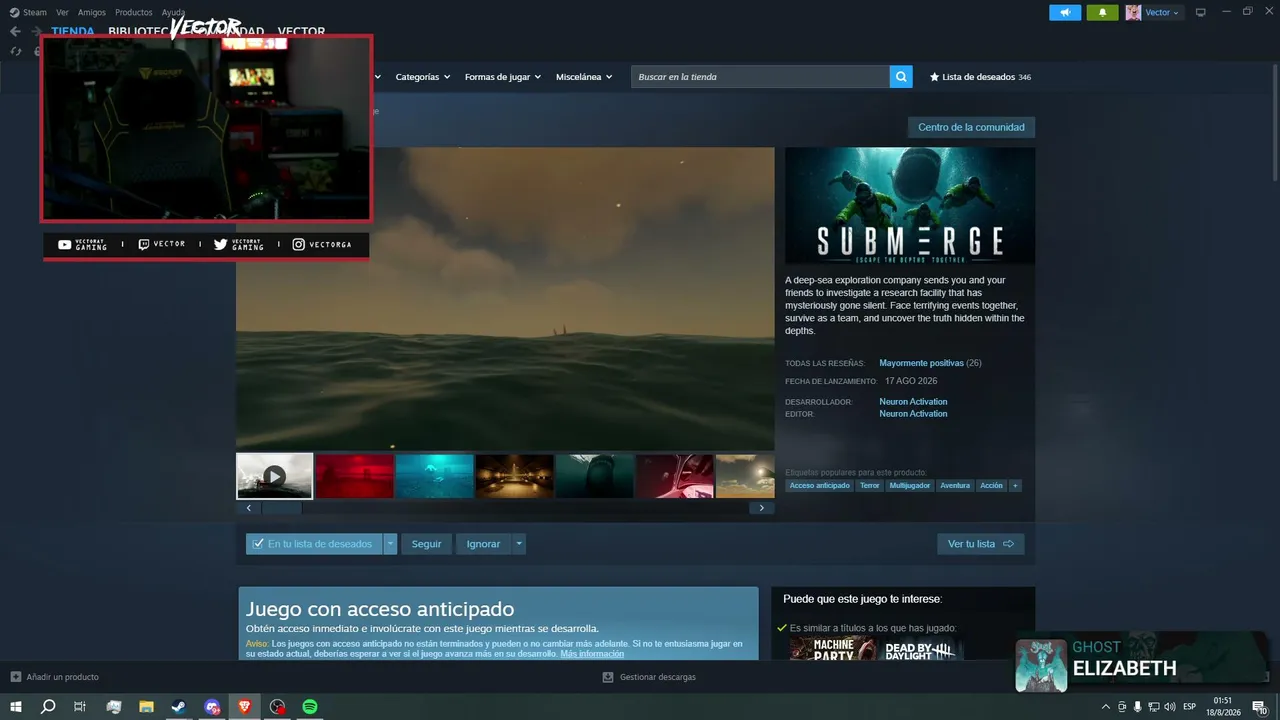Open Task View on the taskbar
The image size is (1280, 720).
coord(80,706)
